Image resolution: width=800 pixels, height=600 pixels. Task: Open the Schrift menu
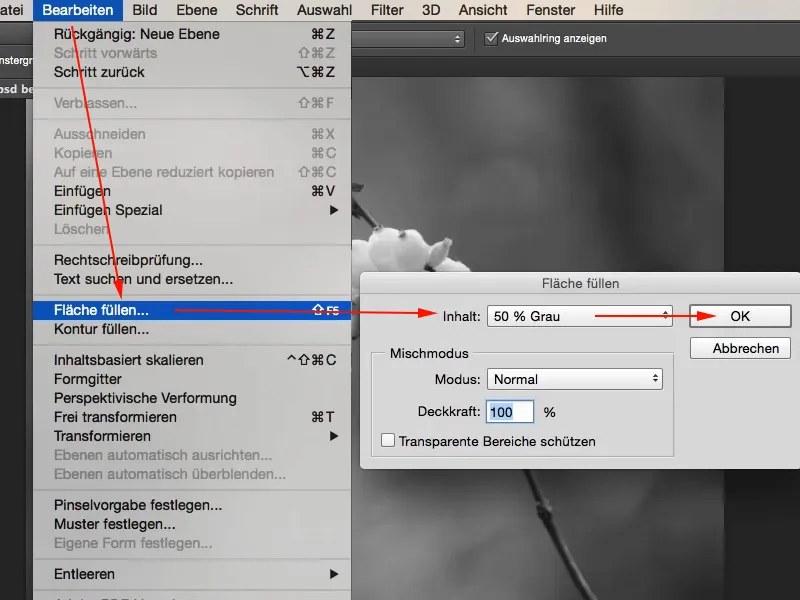[257, 10]
